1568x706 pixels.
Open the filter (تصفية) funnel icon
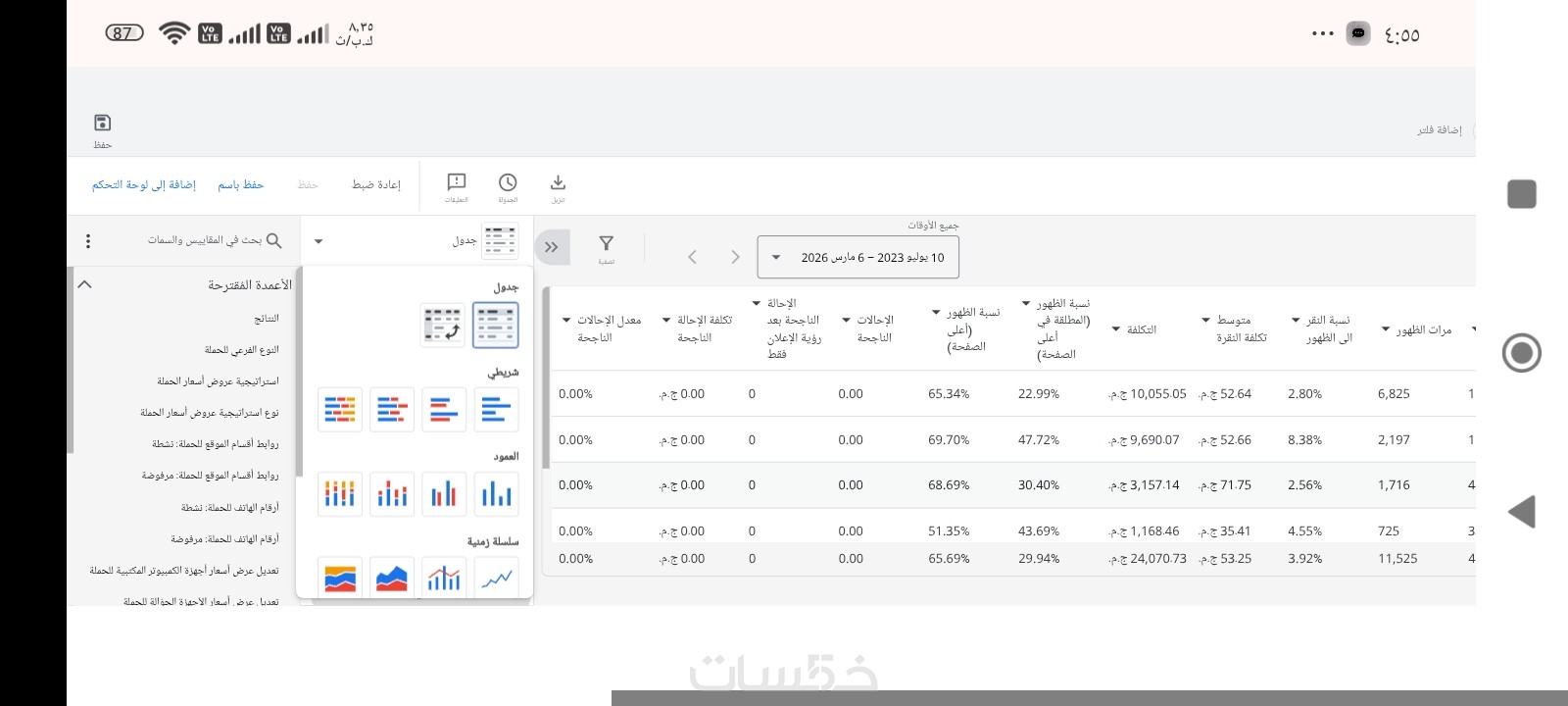(607, 244)
